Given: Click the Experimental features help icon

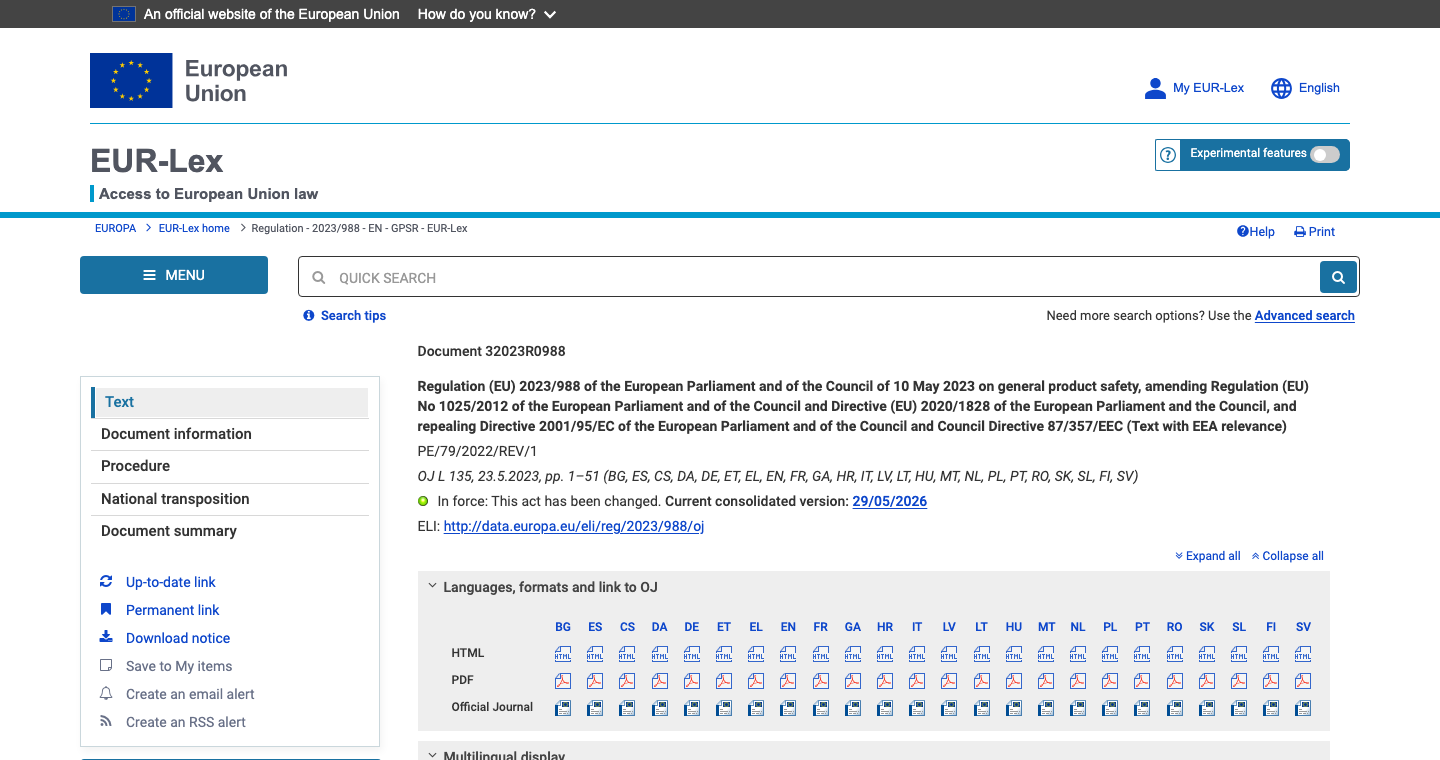Looking at the screenshot, I should point(1168,155).
